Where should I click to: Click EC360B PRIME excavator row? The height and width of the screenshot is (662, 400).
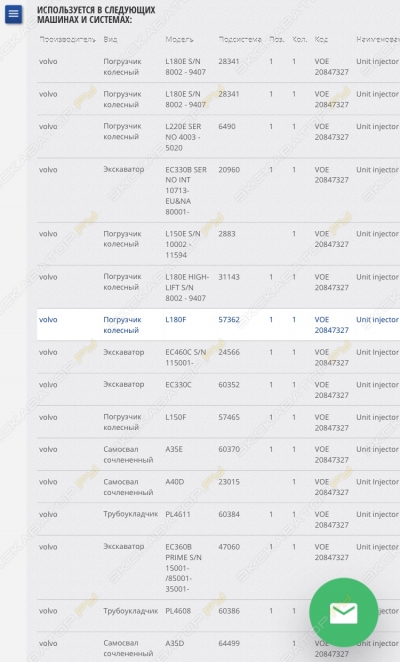click(218, 567)
